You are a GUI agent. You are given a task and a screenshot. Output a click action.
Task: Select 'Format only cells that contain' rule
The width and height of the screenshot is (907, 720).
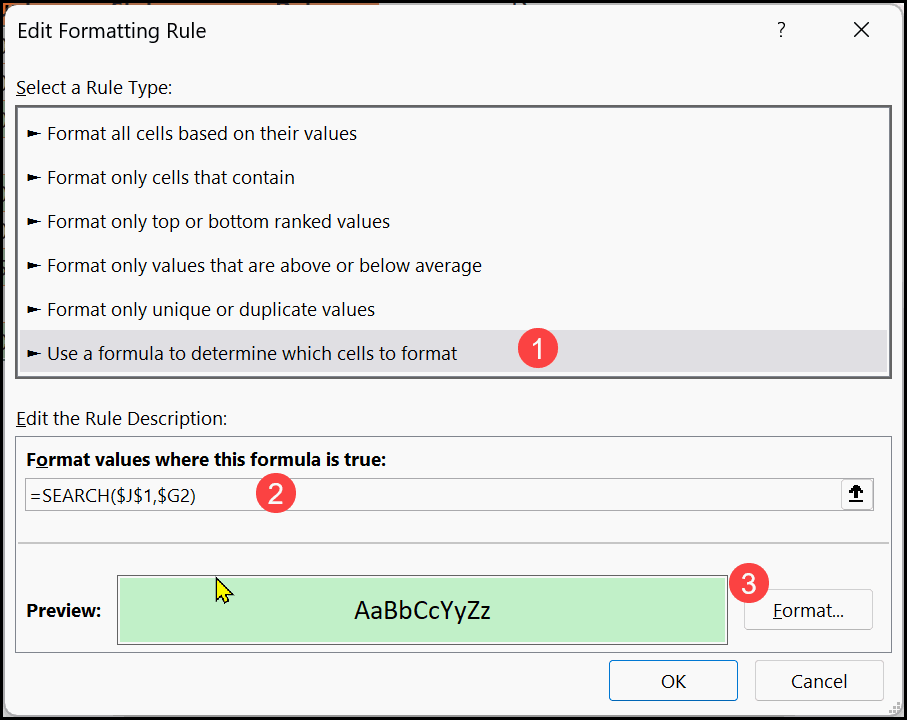click(454, 178)
